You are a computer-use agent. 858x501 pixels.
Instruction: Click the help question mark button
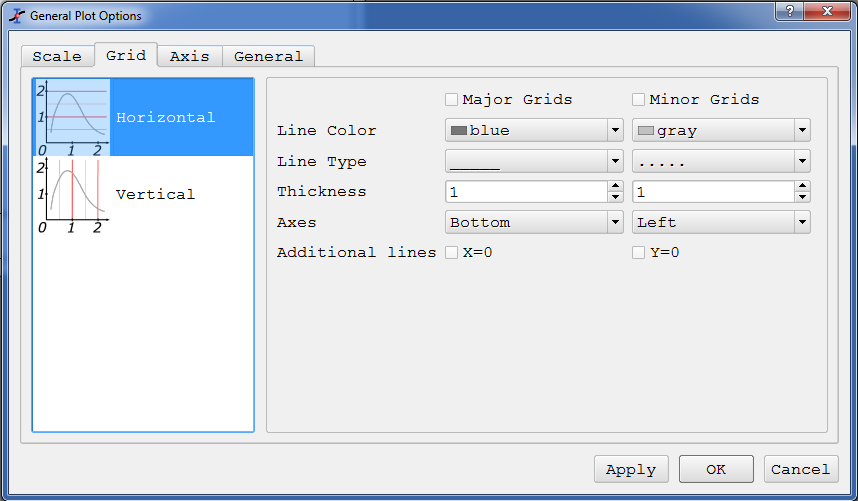(x=790, y=11)
